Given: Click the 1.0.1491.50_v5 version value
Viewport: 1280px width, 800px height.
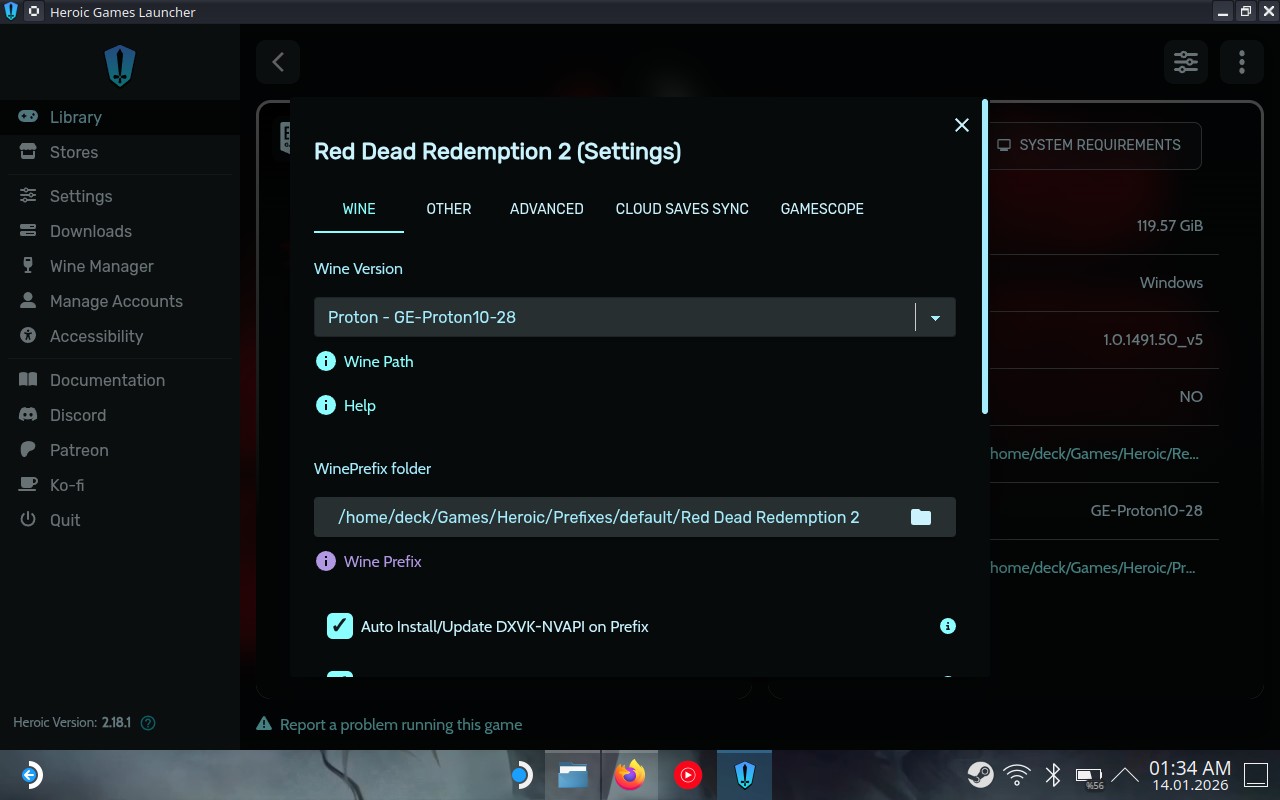Looking at the screenshot, I should pyautogui.click(x=1153, y=340).
